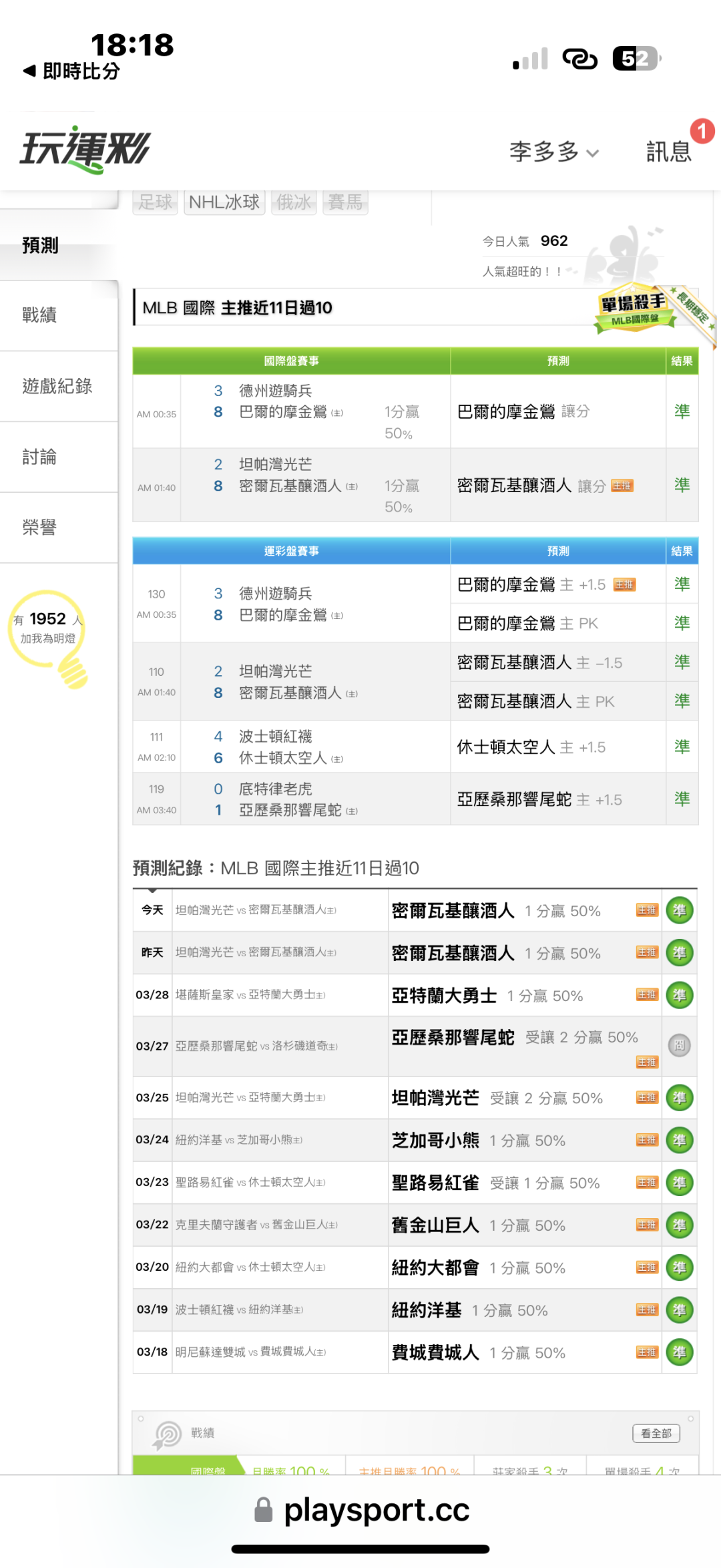This screenshot has width=721, height=1568.
Task: Tap the 準 result icon for 03/28 row
Action: coord(680,995)
